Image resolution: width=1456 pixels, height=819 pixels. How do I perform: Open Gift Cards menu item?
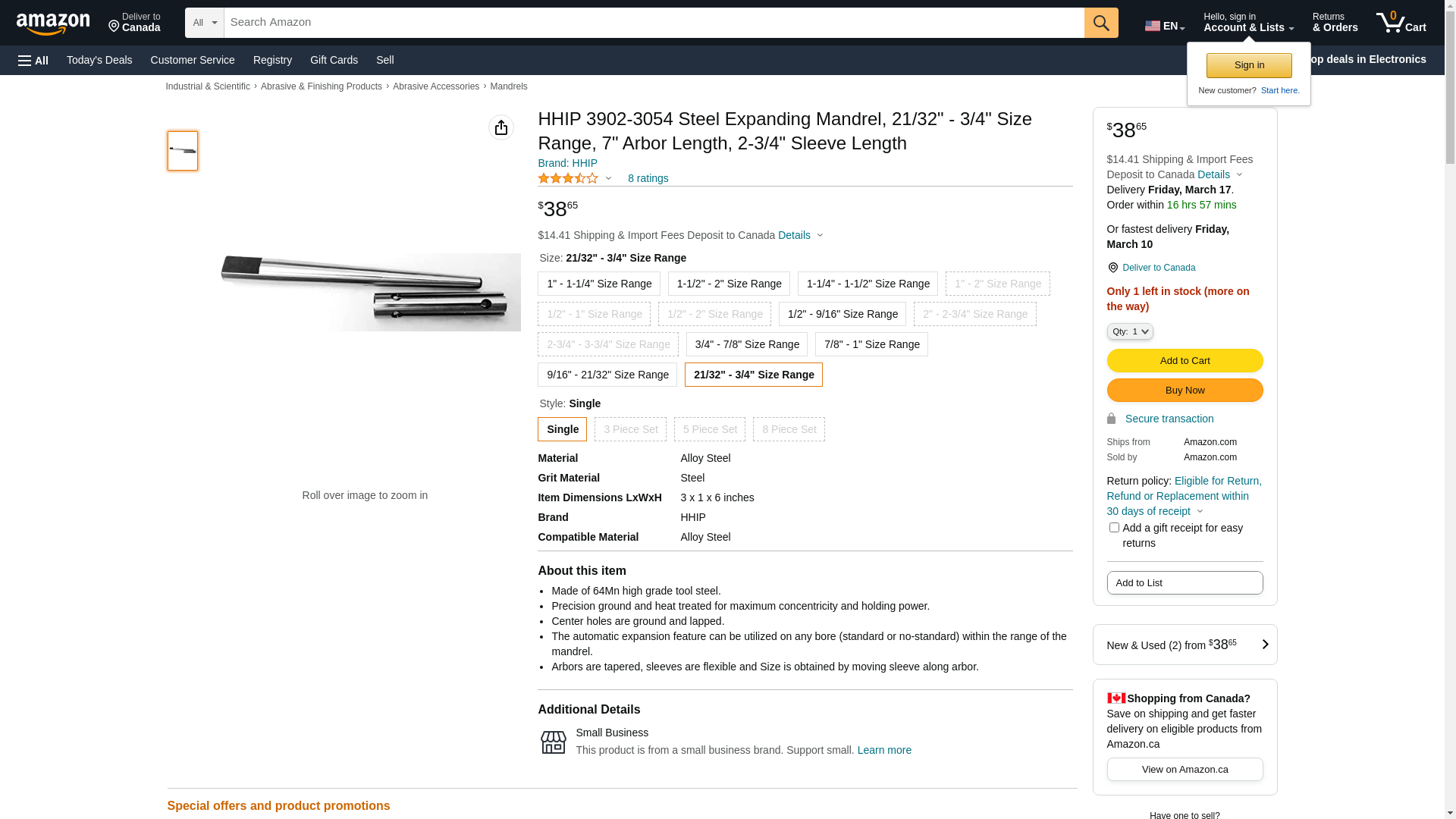coord(334,60)
